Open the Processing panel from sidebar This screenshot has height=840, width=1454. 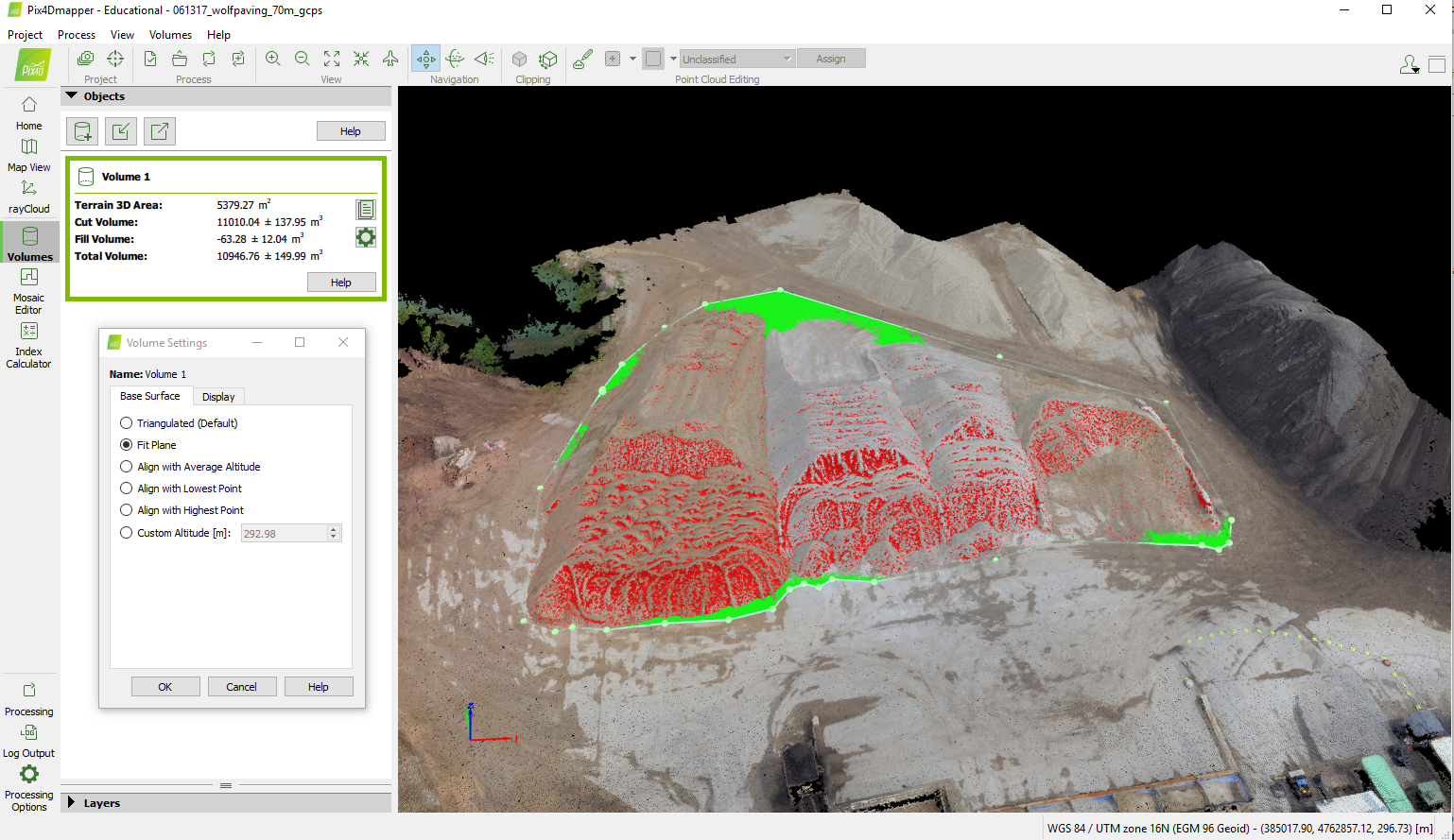pos(29,699)
